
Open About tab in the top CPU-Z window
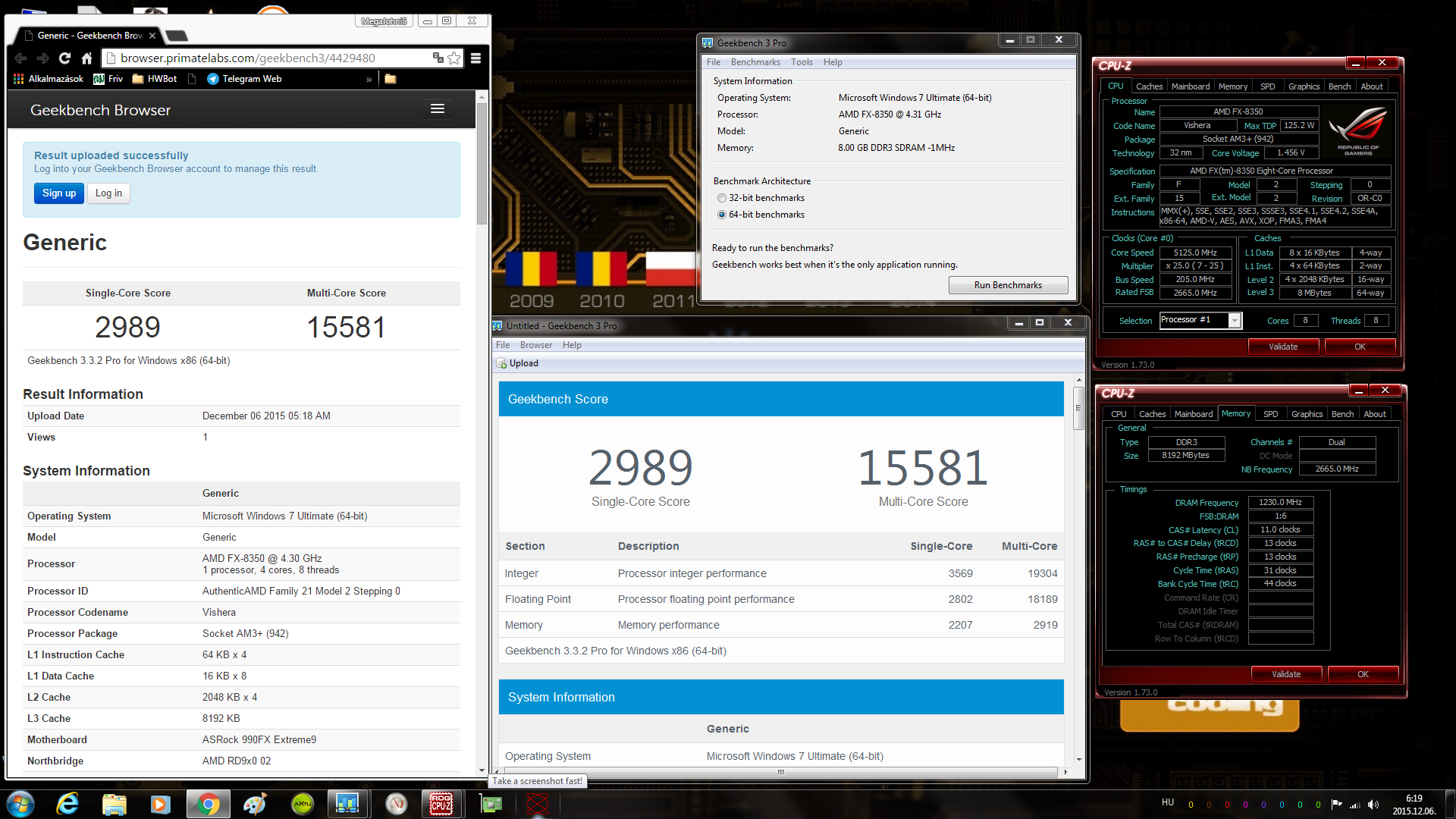click(1372, 86)
